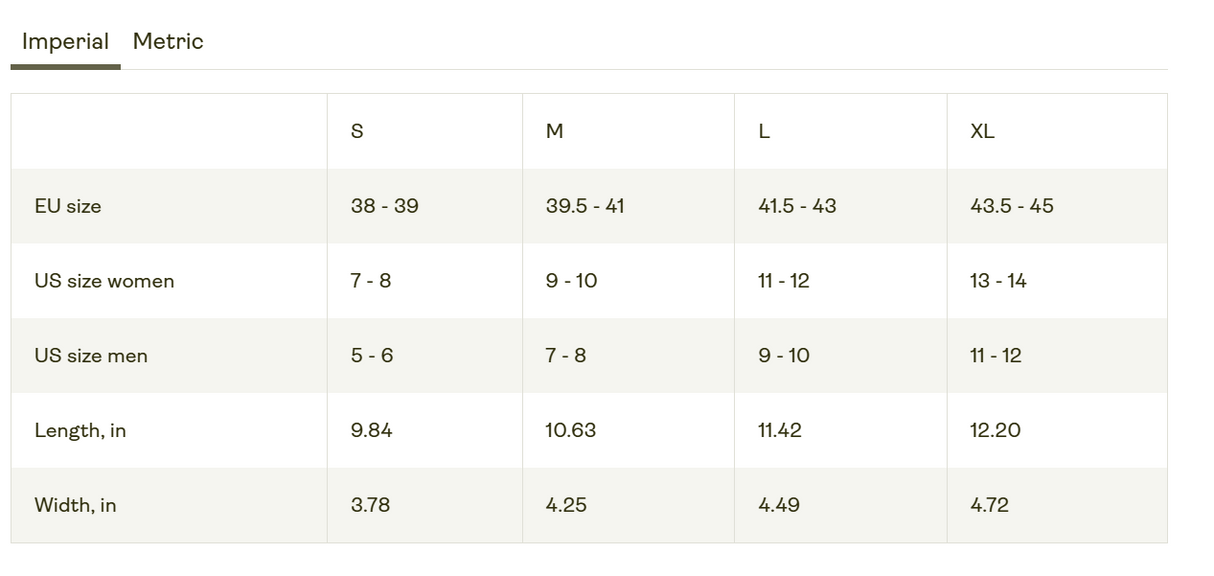Switch to the Metric tab

coord(168,42)
